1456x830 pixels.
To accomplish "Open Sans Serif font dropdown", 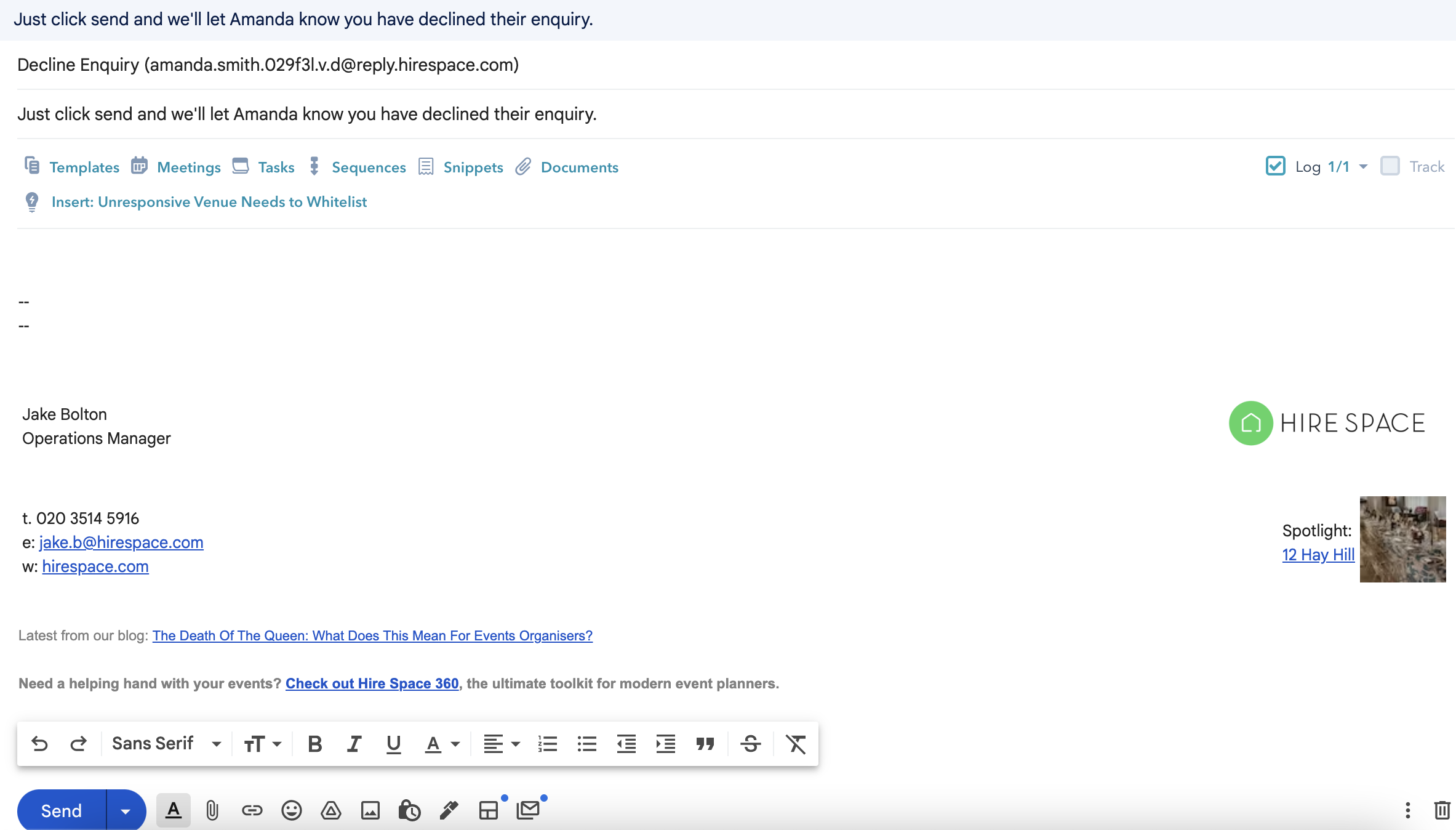I will click(166, 744).
